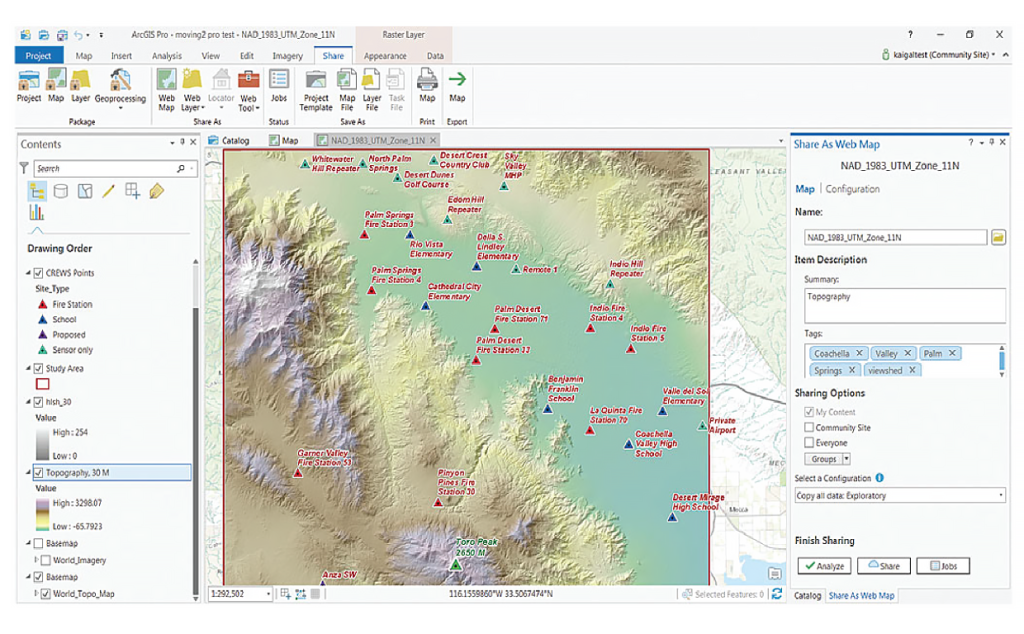This screenshot has height=634, width=1024.
Task: Open the Select a Configuration dropdown
Action: [x=900, y=495]
